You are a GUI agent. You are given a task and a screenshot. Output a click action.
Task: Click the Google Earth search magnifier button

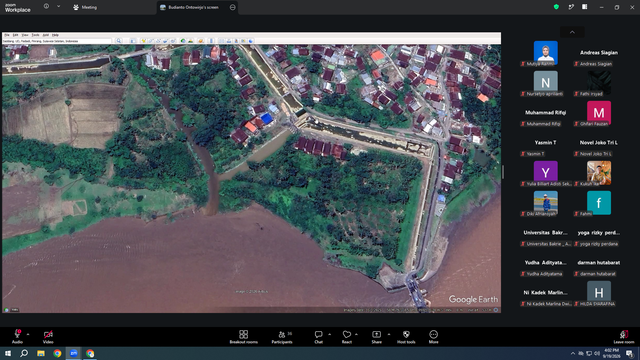[x=119, y=41]
